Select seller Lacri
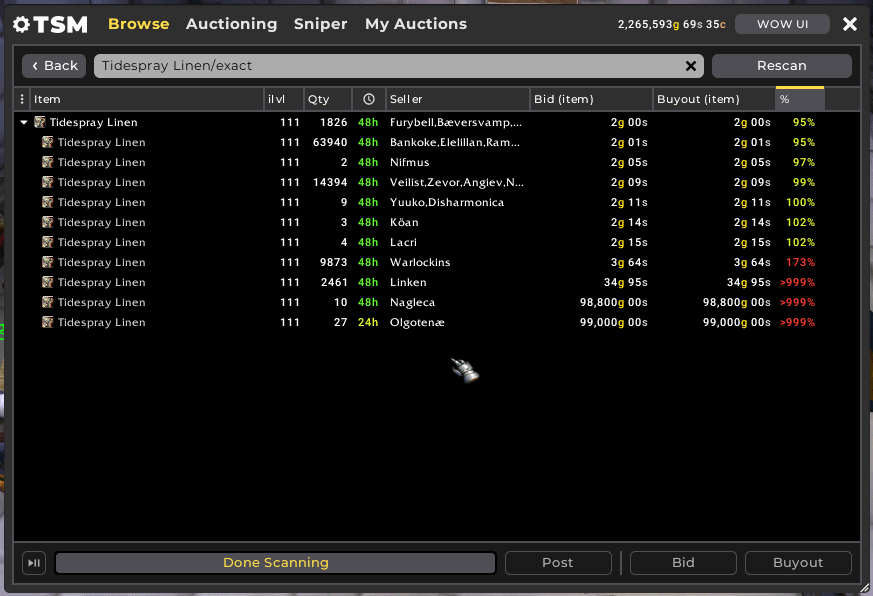 point(403,242)
